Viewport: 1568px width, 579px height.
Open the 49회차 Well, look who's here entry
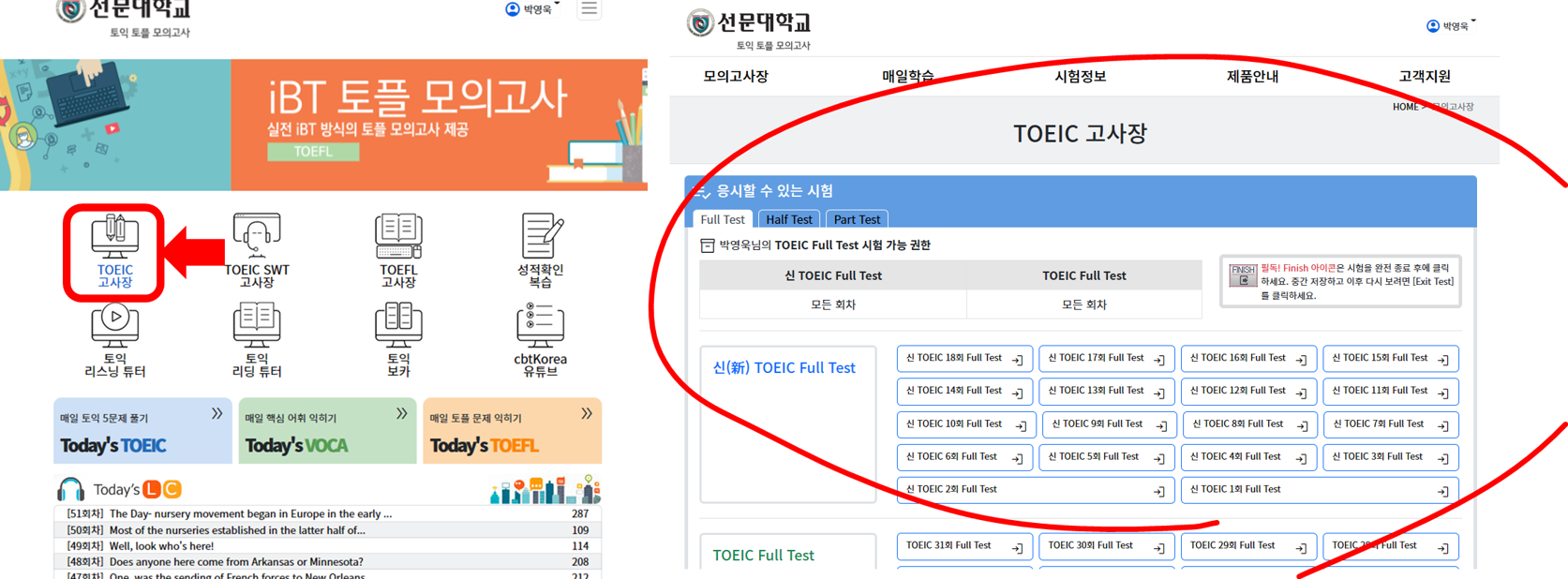(327, 545)
